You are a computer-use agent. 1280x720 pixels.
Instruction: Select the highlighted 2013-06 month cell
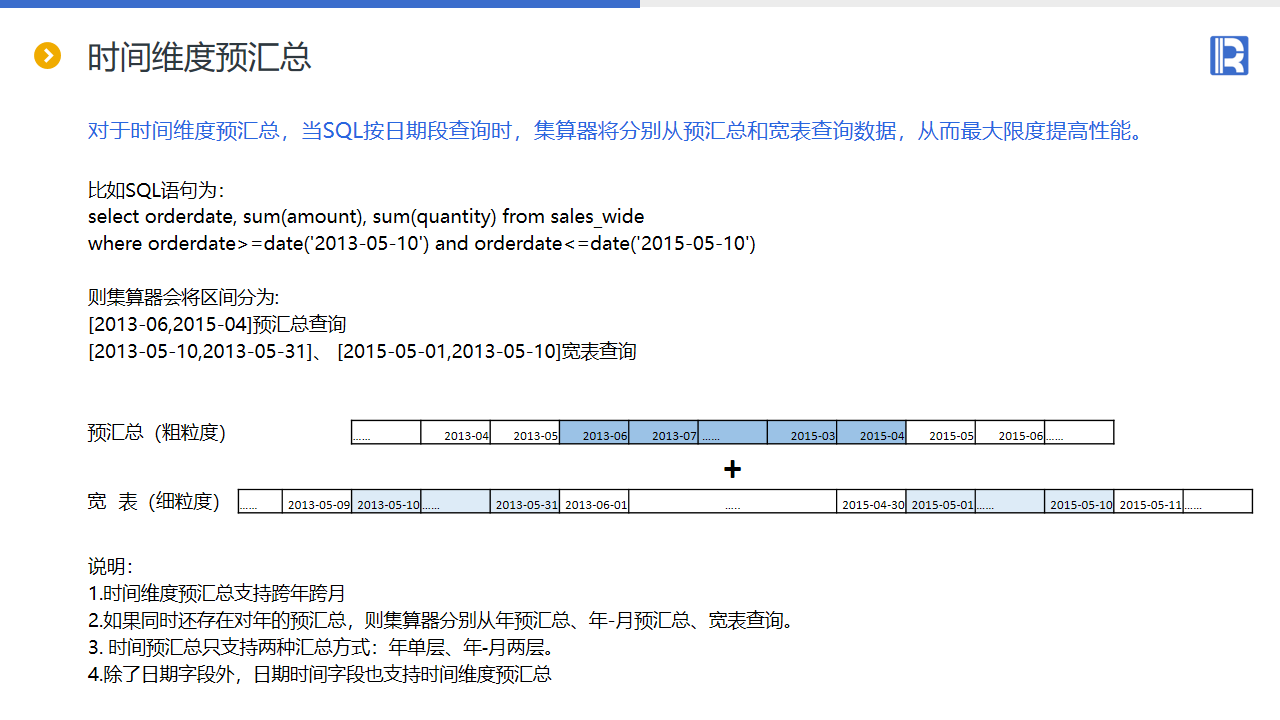(x=594, y=432)
